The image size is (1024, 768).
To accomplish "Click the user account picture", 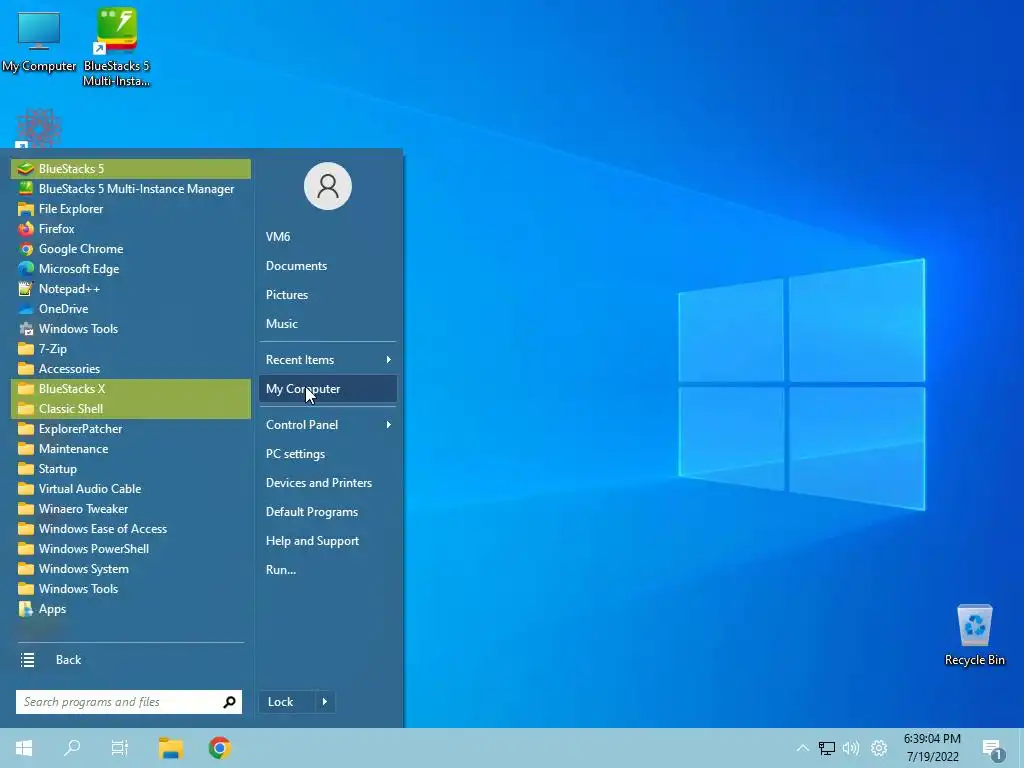I will tap(328, 186).
